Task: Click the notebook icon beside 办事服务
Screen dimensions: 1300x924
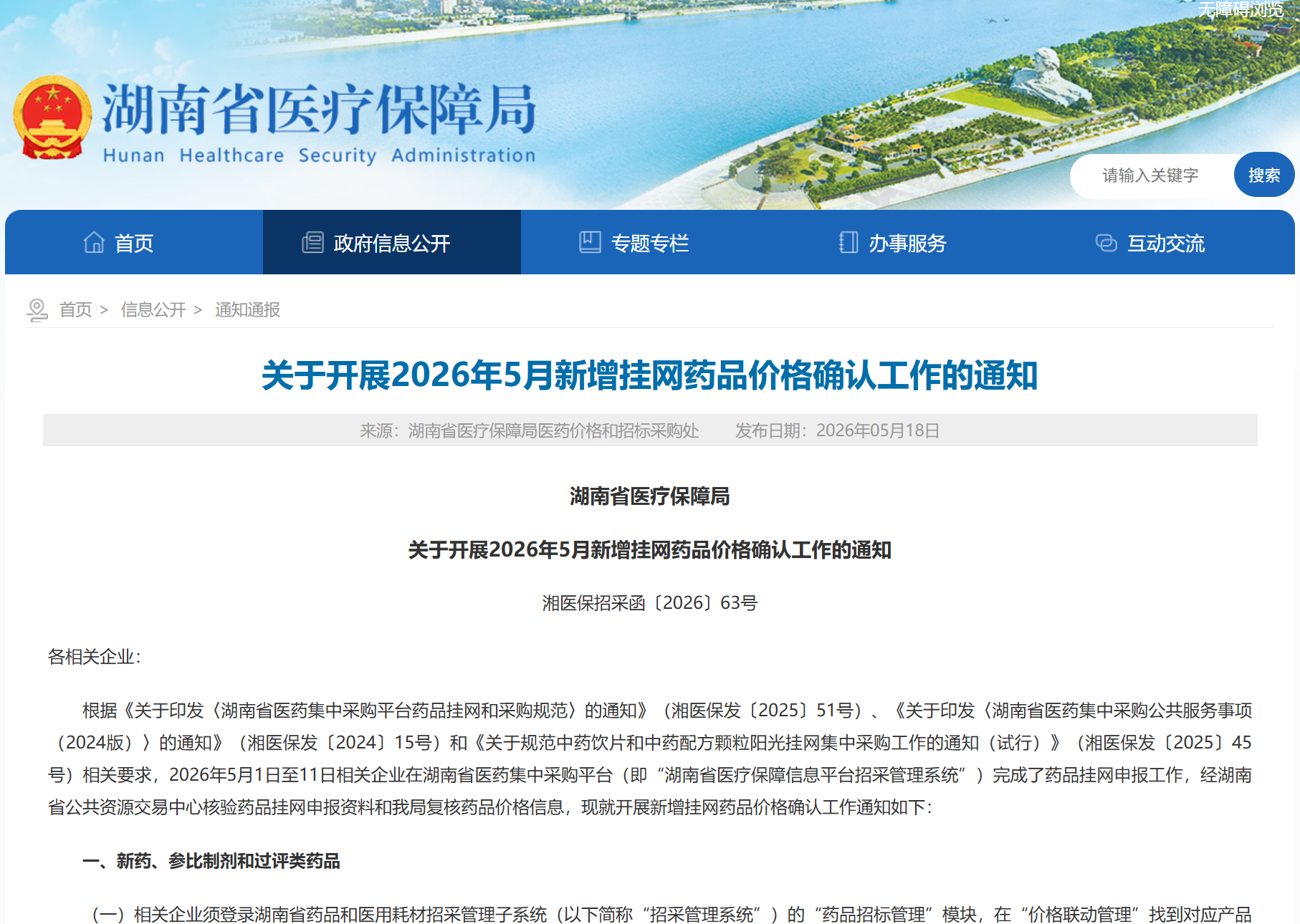Action: [x=849, y=242]
